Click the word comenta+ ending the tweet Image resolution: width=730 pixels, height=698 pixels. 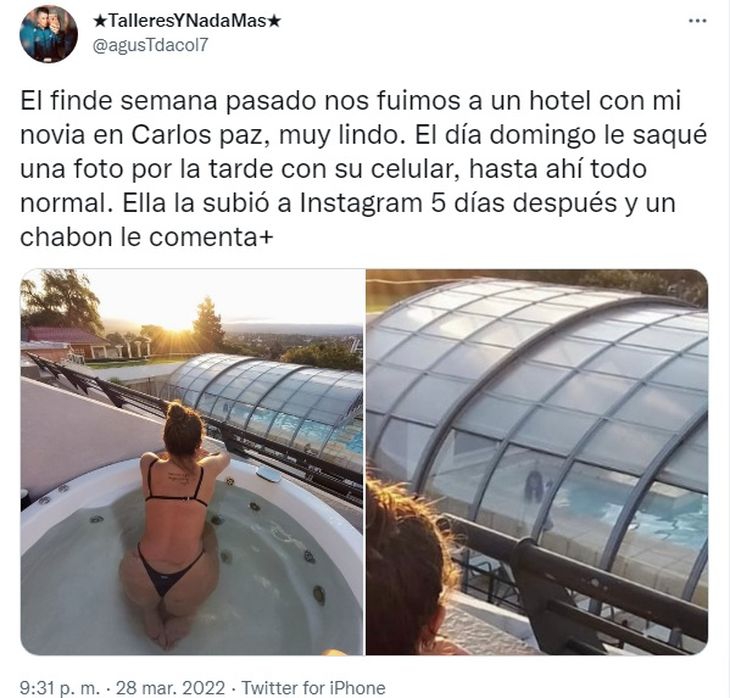211,237
